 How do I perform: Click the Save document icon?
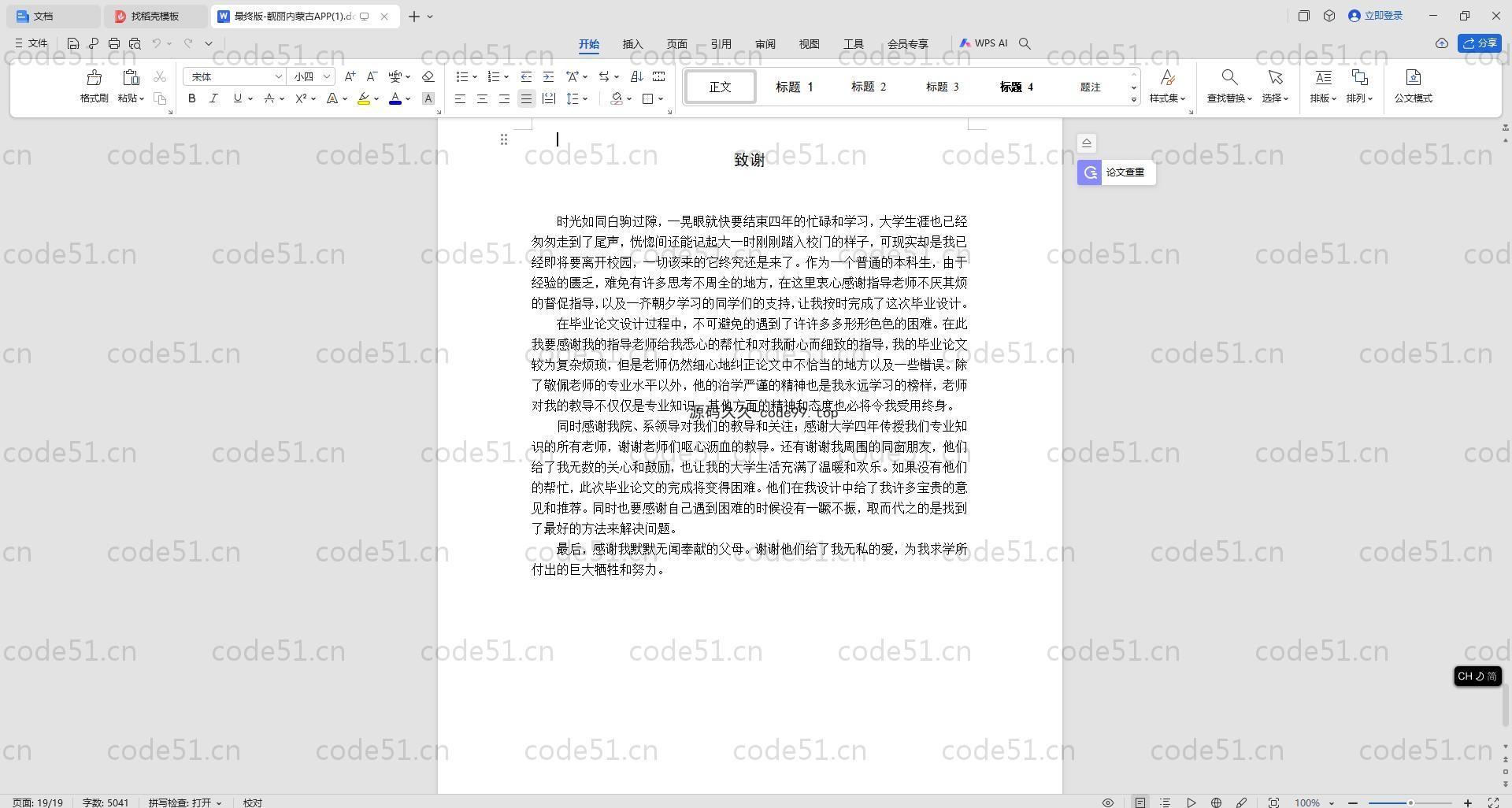coord(73,43)
